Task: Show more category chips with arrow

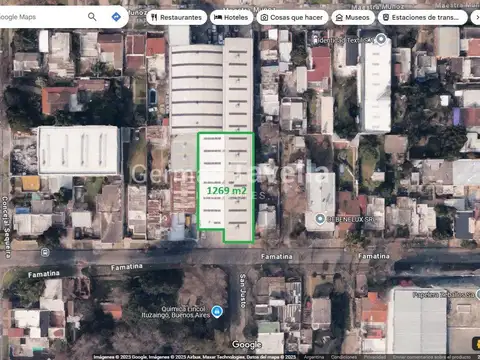Action: (x=476, y=17)
